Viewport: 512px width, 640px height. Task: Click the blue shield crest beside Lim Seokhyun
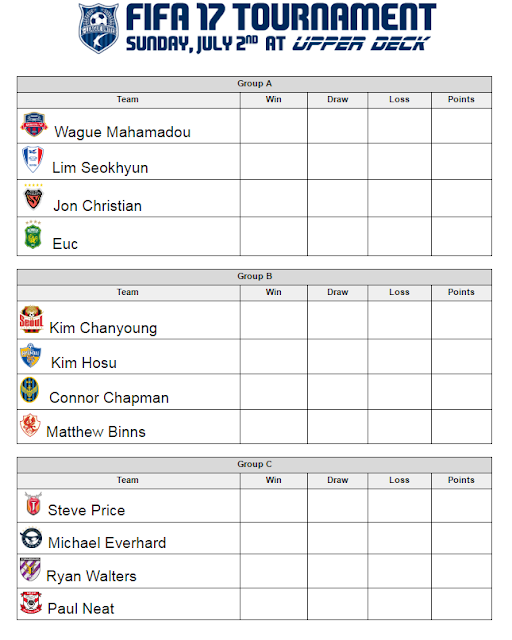tap(33, 159)
